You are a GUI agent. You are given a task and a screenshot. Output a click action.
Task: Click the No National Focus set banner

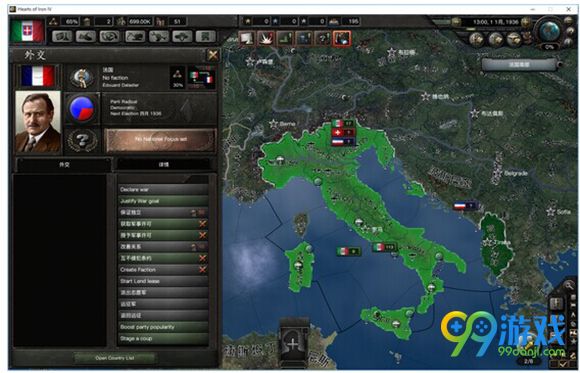(x=161, y=140)
